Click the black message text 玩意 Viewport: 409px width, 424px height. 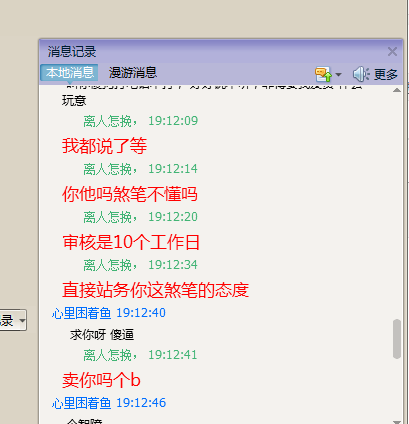(x=74, y=100)
